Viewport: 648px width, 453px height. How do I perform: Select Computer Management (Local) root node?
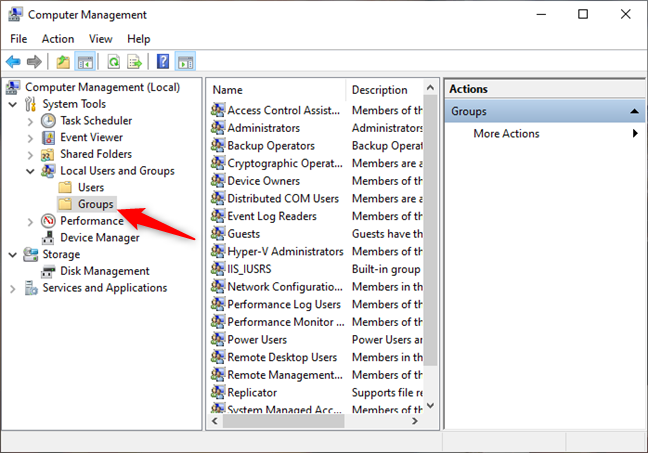102,87
